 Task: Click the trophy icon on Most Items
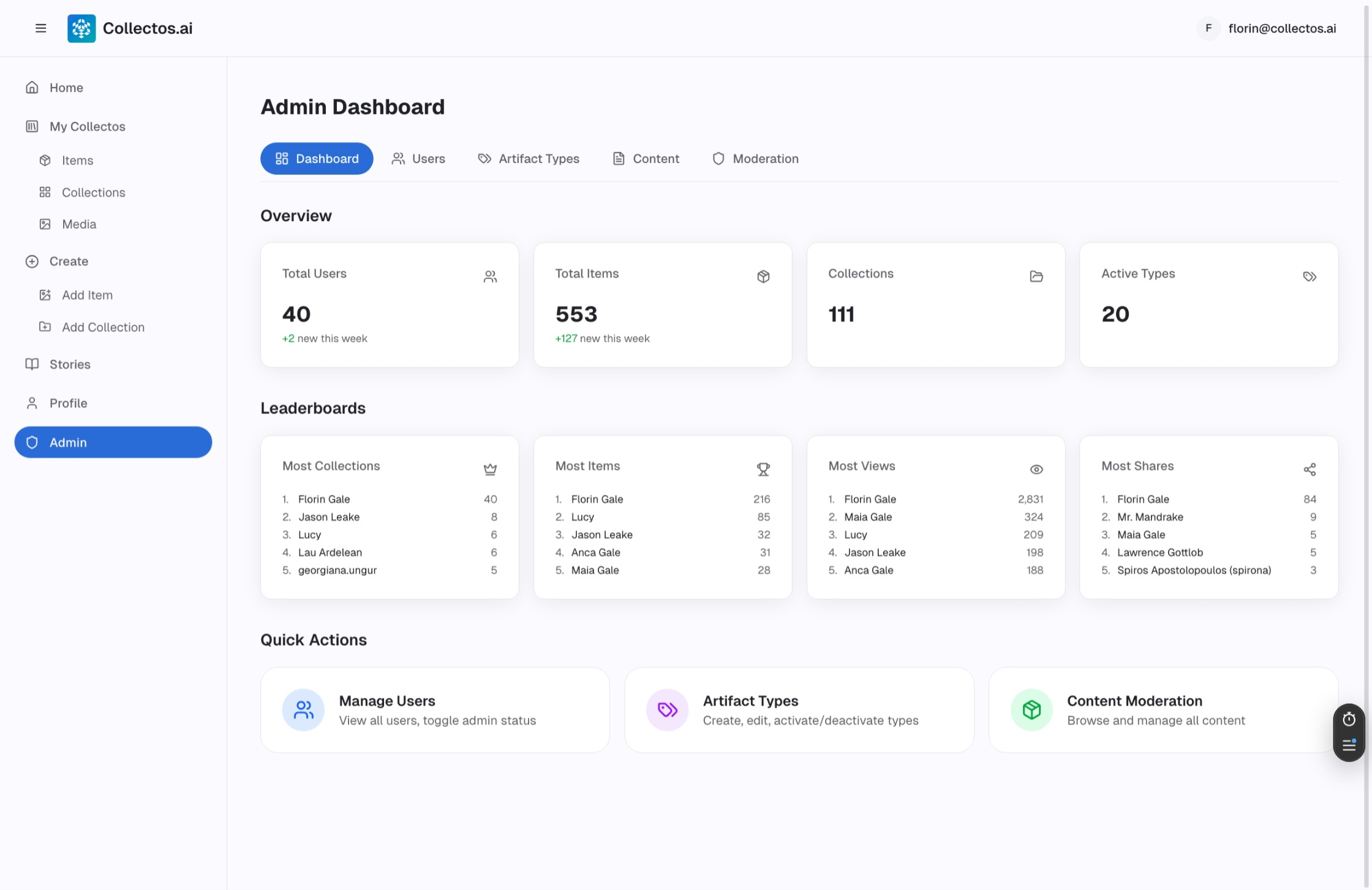763,469
